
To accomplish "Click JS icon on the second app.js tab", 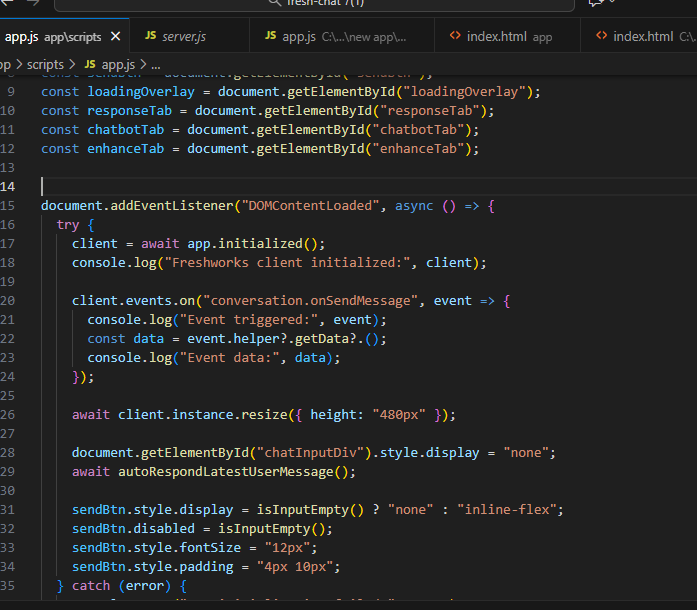I will pyautogui.click(x=271, y=37).
